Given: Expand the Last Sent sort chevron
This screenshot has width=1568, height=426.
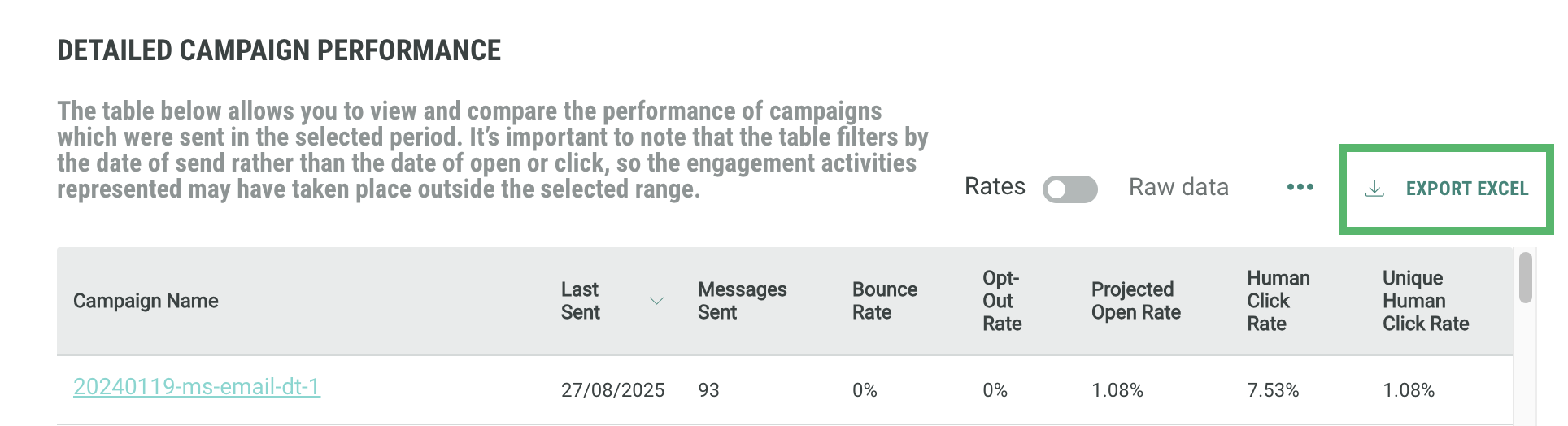Looking at the screenshot, I should coord(656,301).
